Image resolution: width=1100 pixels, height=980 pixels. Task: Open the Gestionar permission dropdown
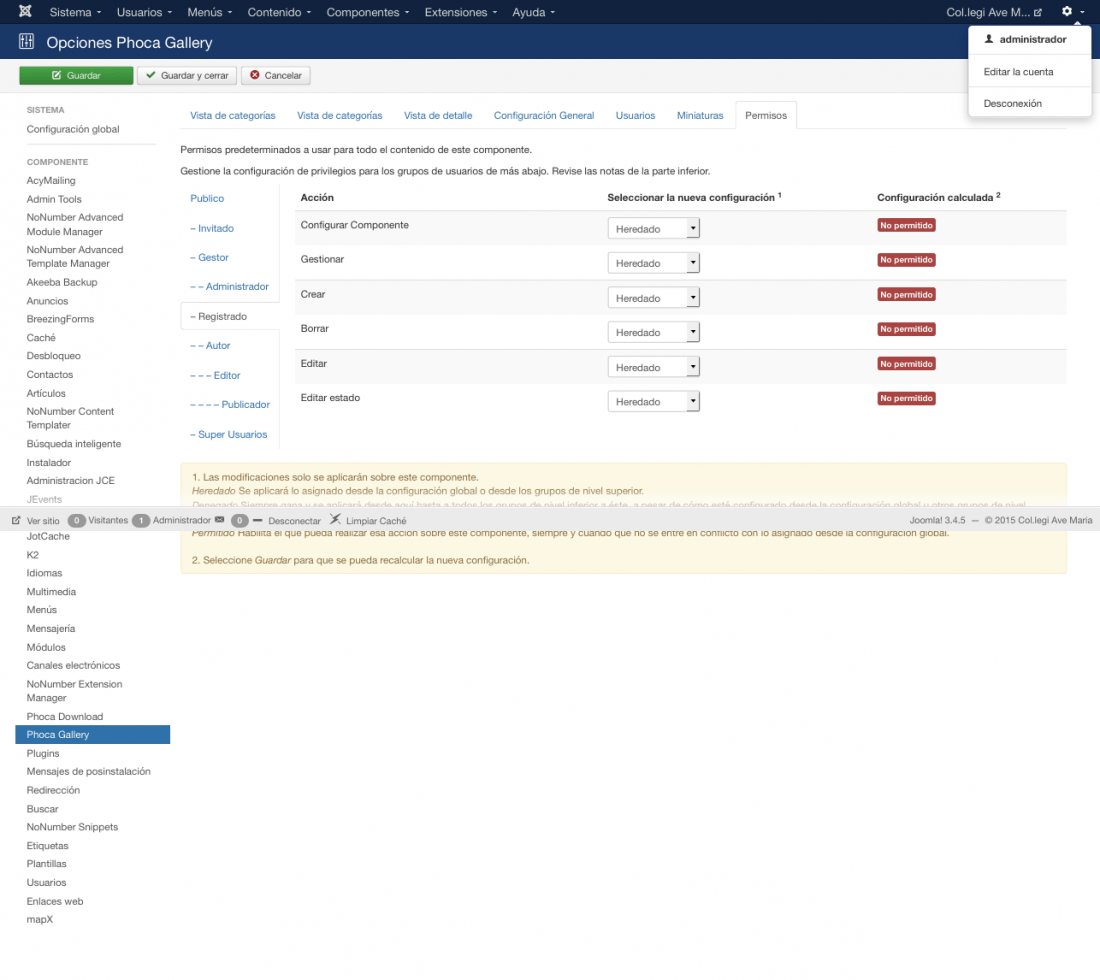point(653,263)
